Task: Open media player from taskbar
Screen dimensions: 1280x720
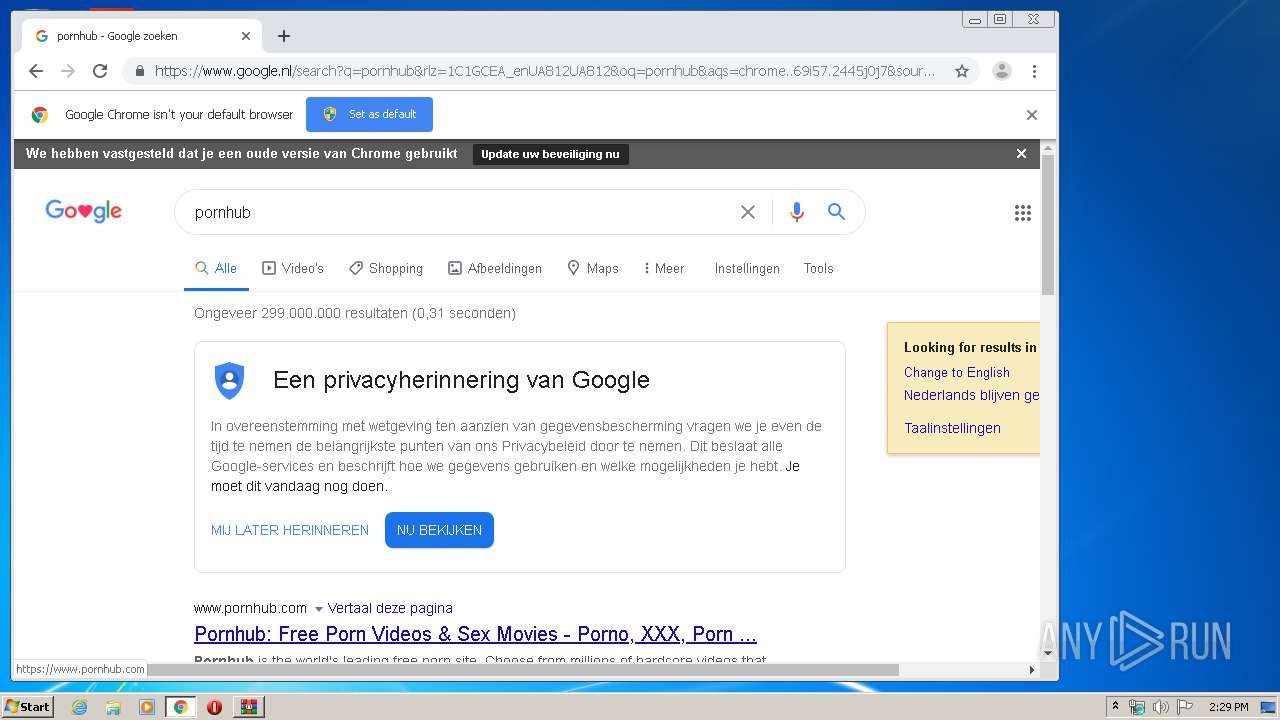Action: [x=147, y=707]
